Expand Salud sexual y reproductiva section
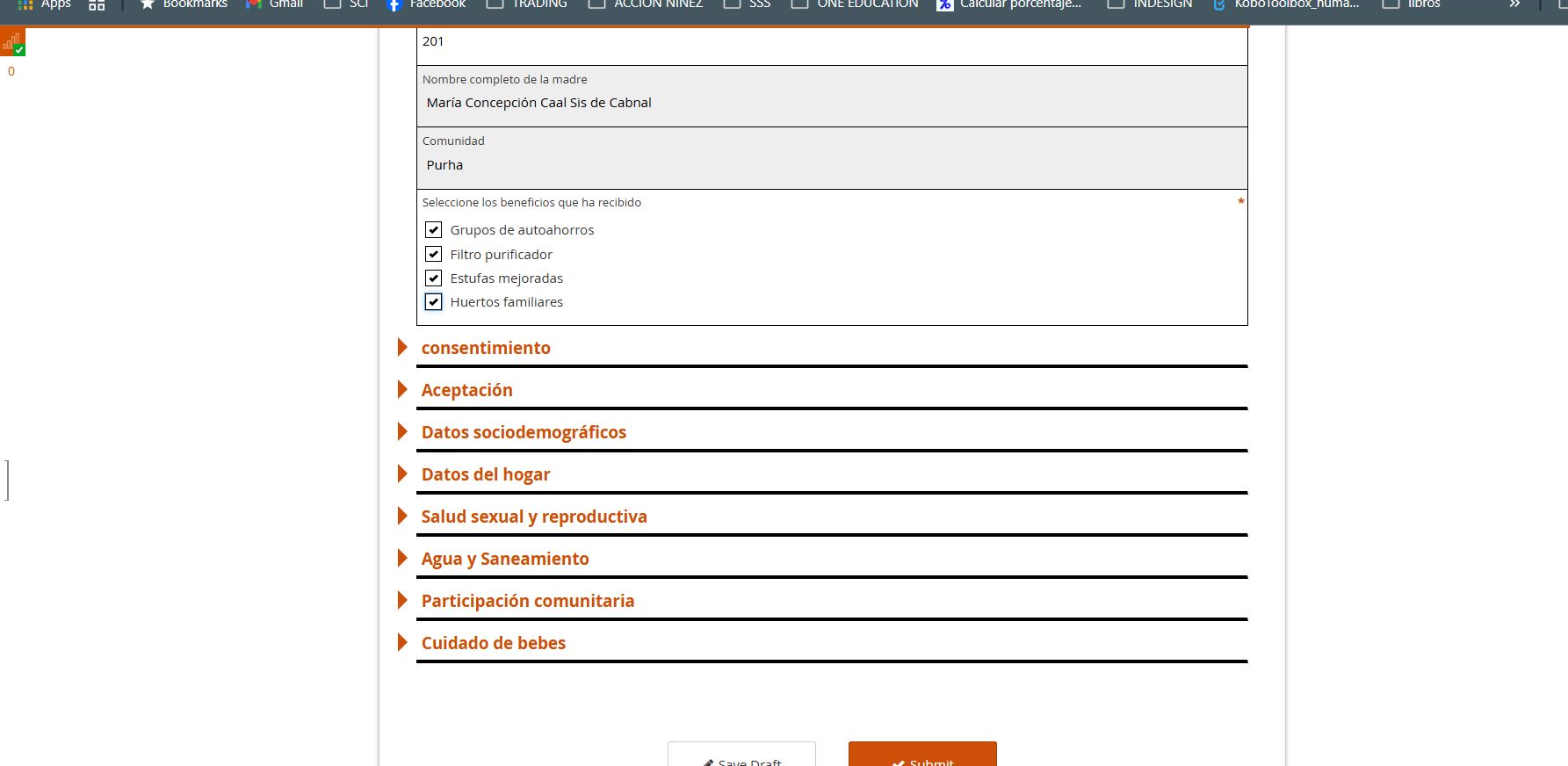1568x766 pixels. tap(534, 517)
